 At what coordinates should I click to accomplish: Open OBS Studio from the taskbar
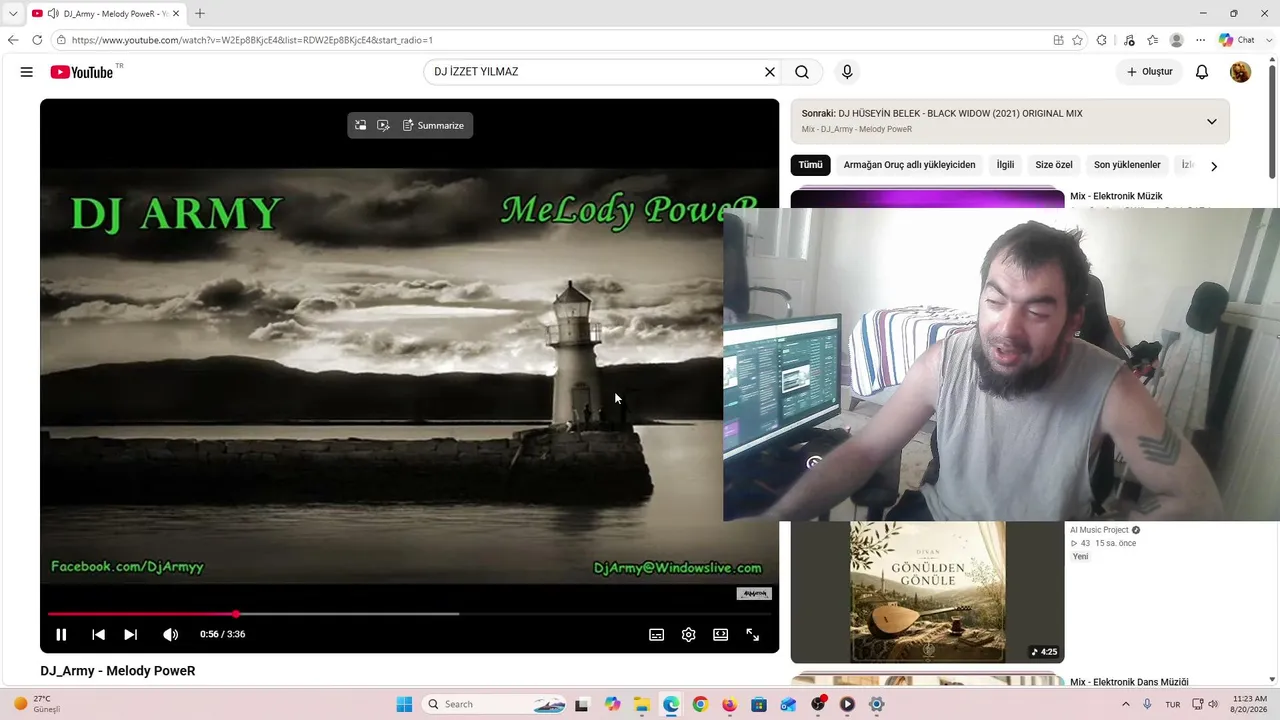pyautogui.click(x=818, y=704)
